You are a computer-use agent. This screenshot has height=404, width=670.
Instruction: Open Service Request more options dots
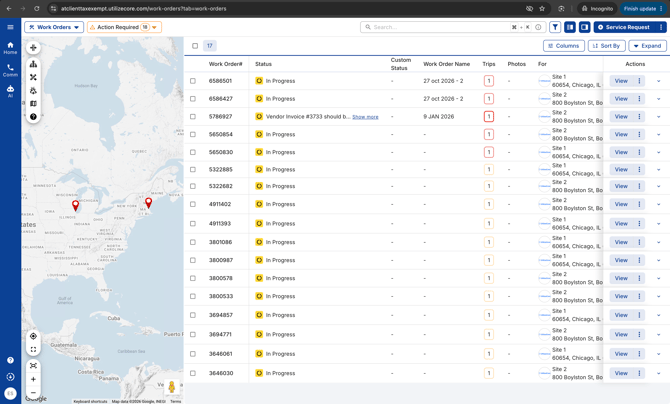point(661,27)
